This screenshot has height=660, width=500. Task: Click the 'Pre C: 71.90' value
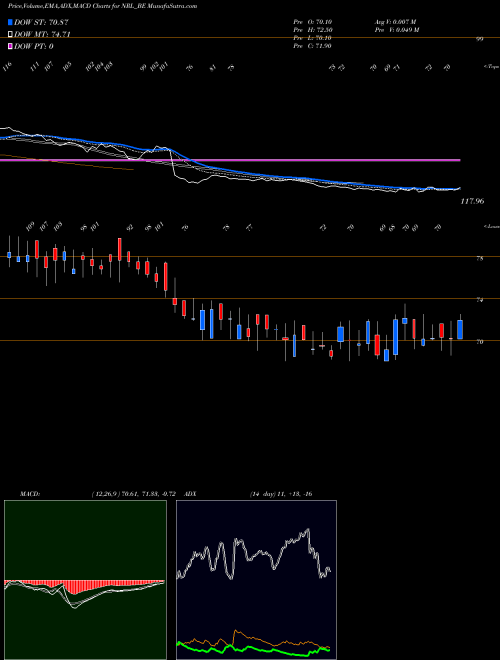(x=313, y=46)
